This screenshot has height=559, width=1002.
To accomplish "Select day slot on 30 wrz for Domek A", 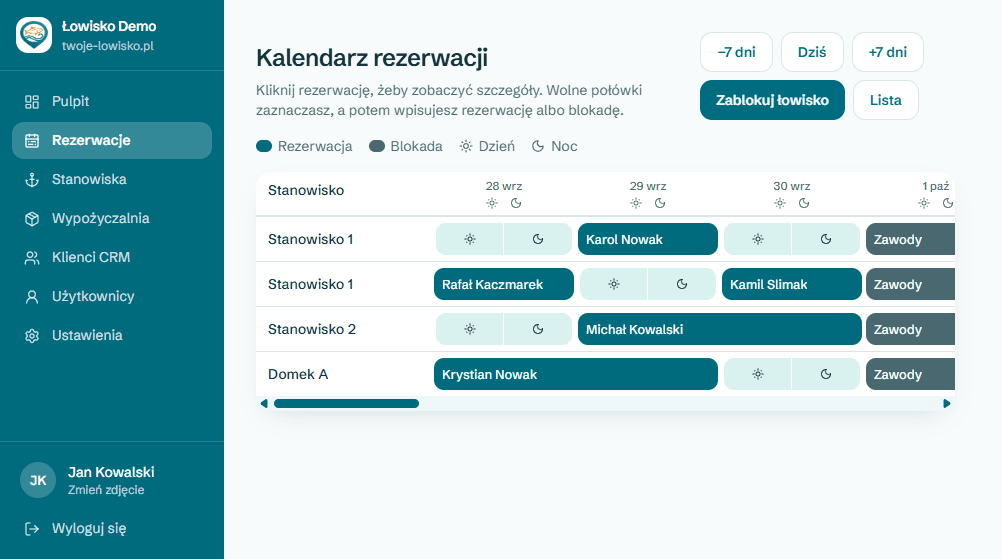I will pyautogui.click(x=758, y=374).
